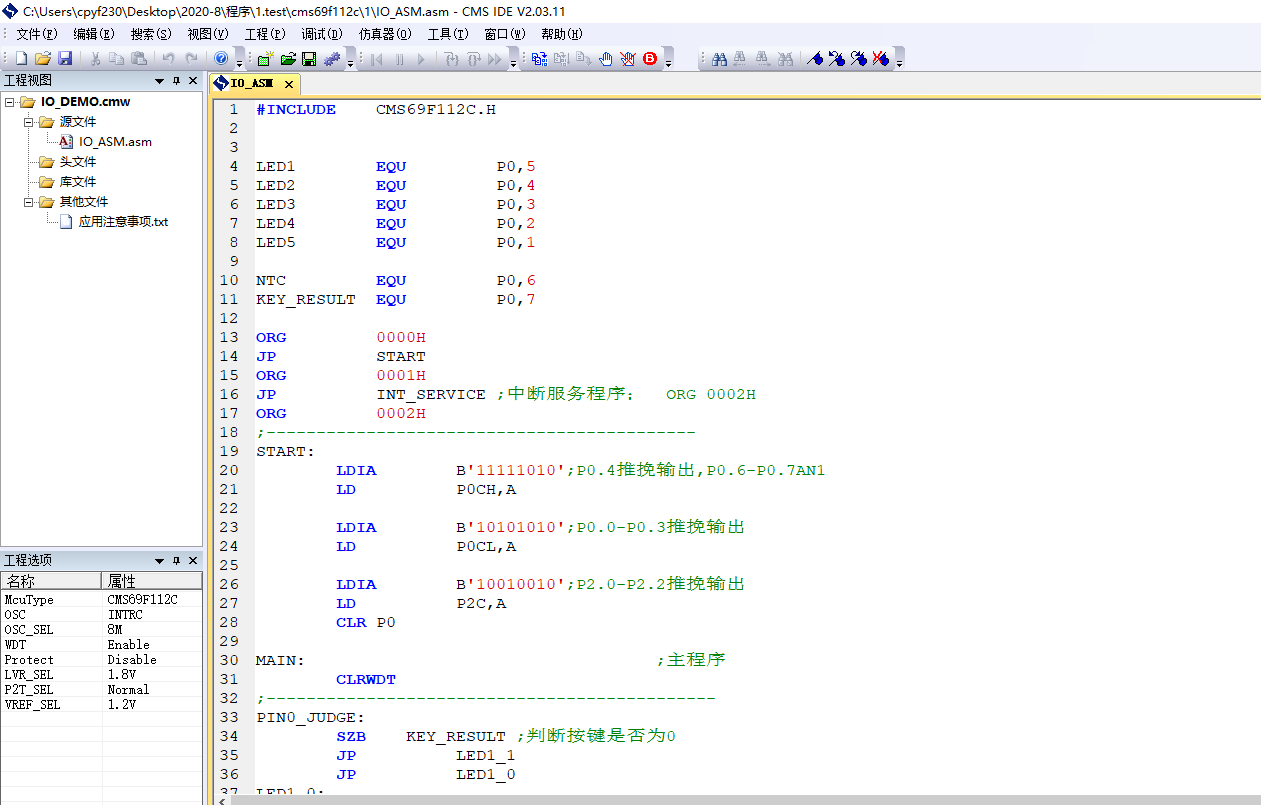1261x805 pixels.
Task: Open 工程视图 panel dropdown arrow
Action: click(x=159, y=81)
